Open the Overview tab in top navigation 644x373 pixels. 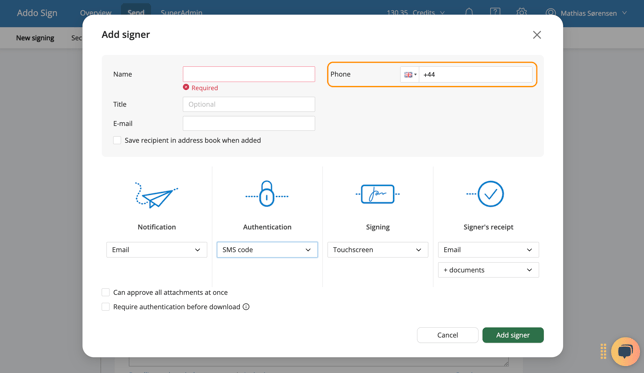[95, 13]
